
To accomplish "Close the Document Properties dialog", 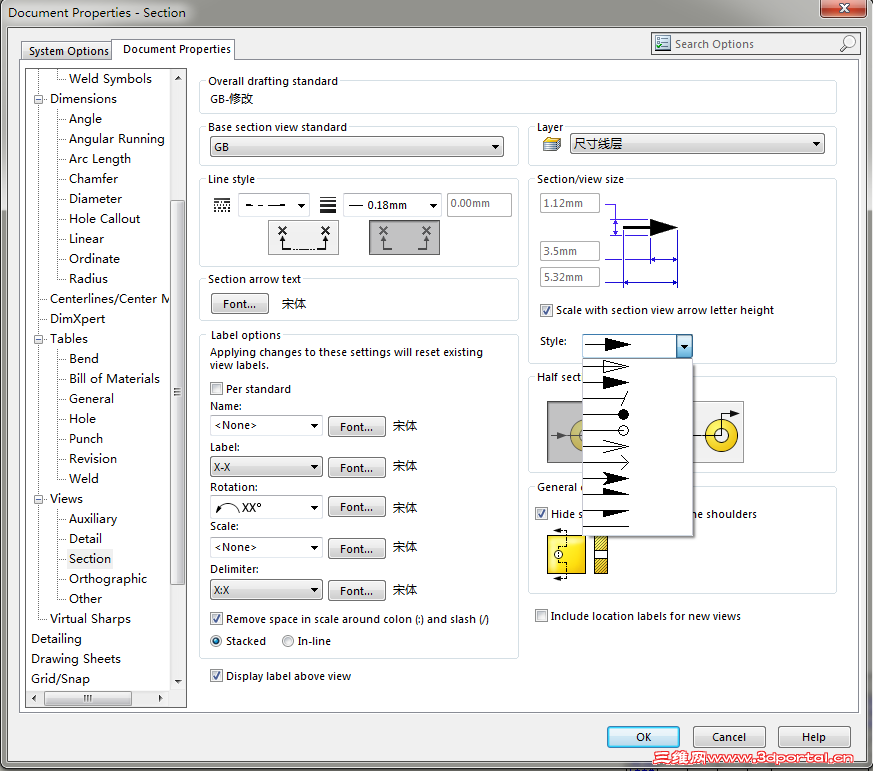I will click(x=843, y=8).
